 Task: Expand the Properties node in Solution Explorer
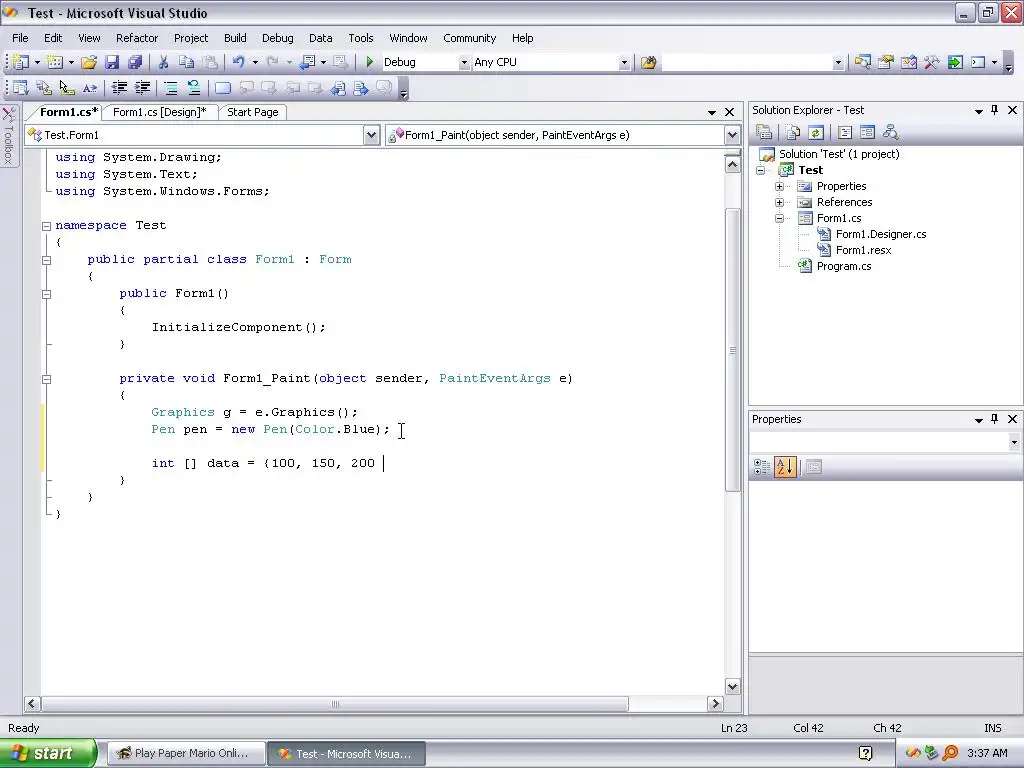pyautogui.click(x=779, y=186)
